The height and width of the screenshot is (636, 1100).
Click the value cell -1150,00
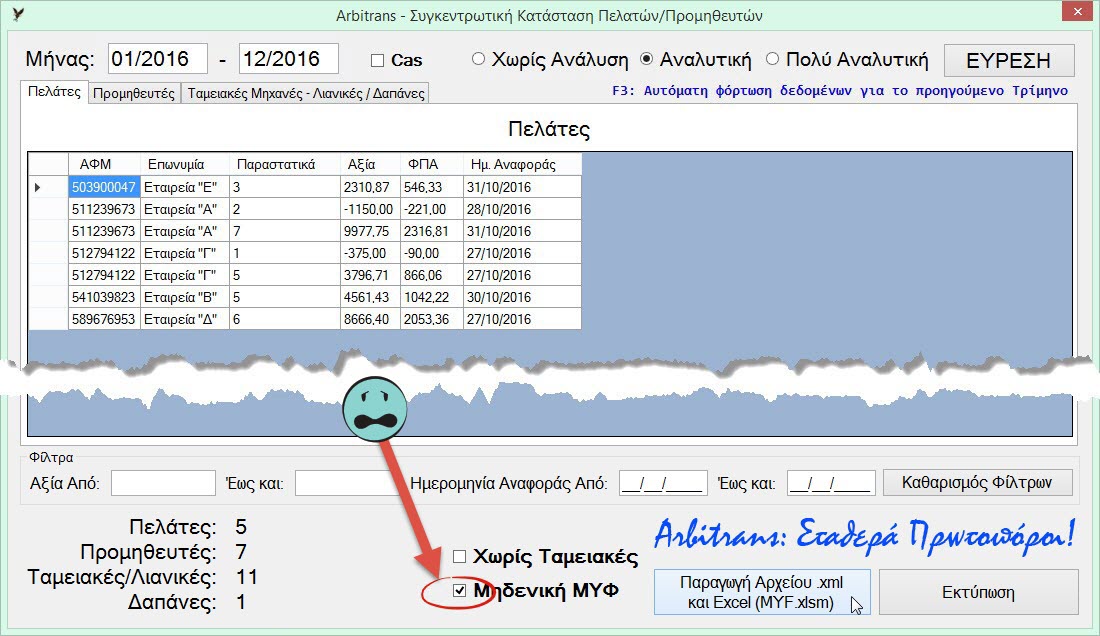(x=370, y=209)
